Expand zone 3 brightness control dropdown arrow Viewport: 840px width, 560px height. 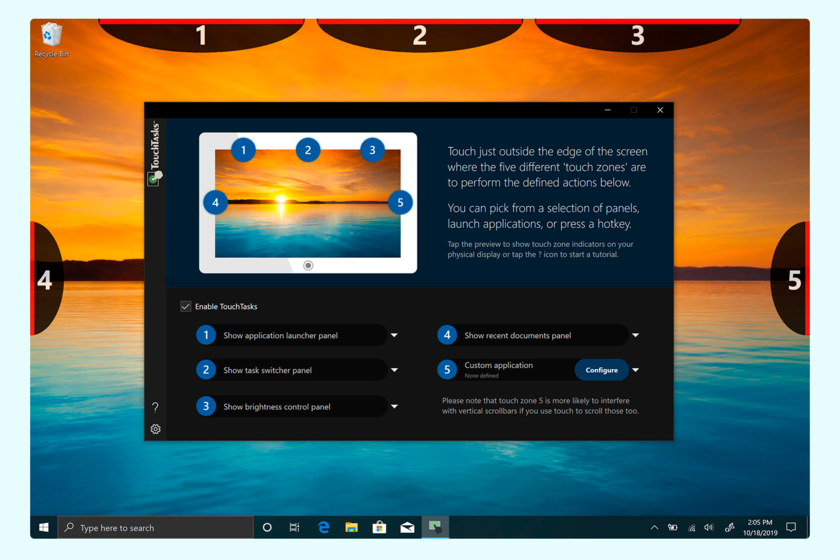pos(394,407)
